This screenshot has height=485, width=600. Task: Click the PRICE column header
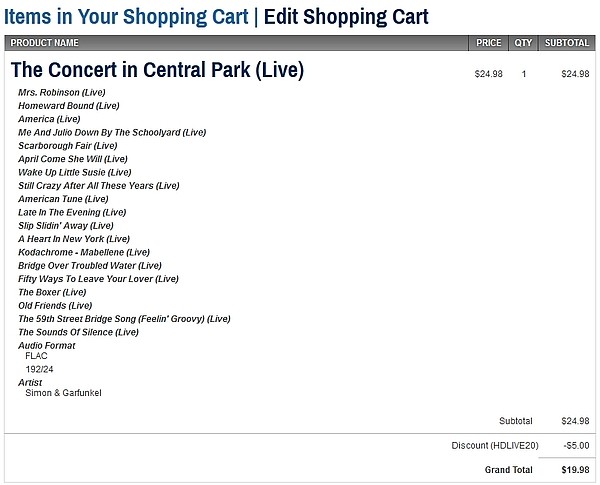pos(489,42)
